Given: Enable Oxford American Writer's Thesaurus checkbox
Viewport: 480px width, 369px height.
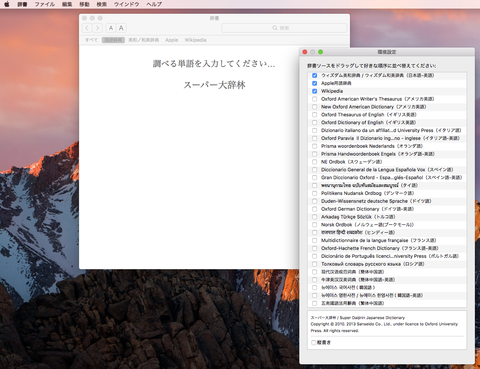Looking at the screenshot, I should tap(314, 99).
